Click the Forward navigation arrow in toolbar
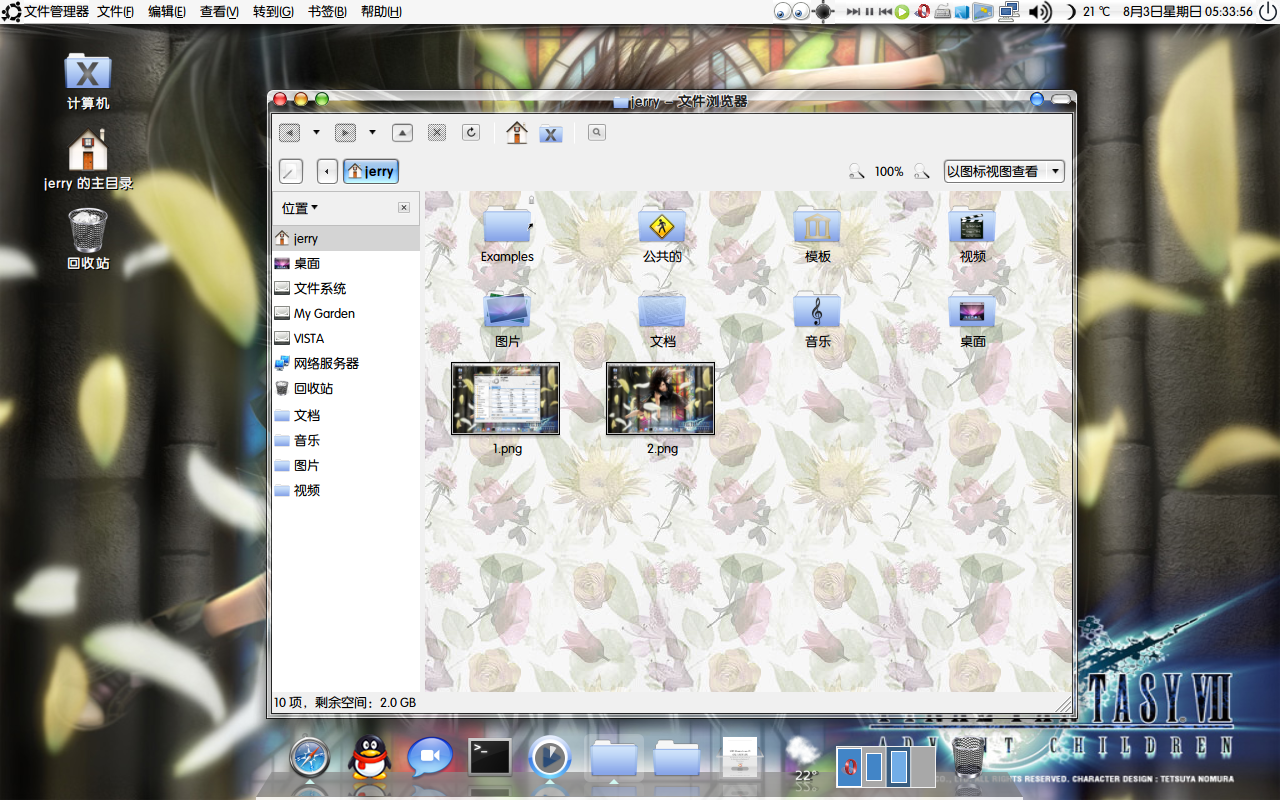Screen dimensions: 1280x800 pos(345,132)
